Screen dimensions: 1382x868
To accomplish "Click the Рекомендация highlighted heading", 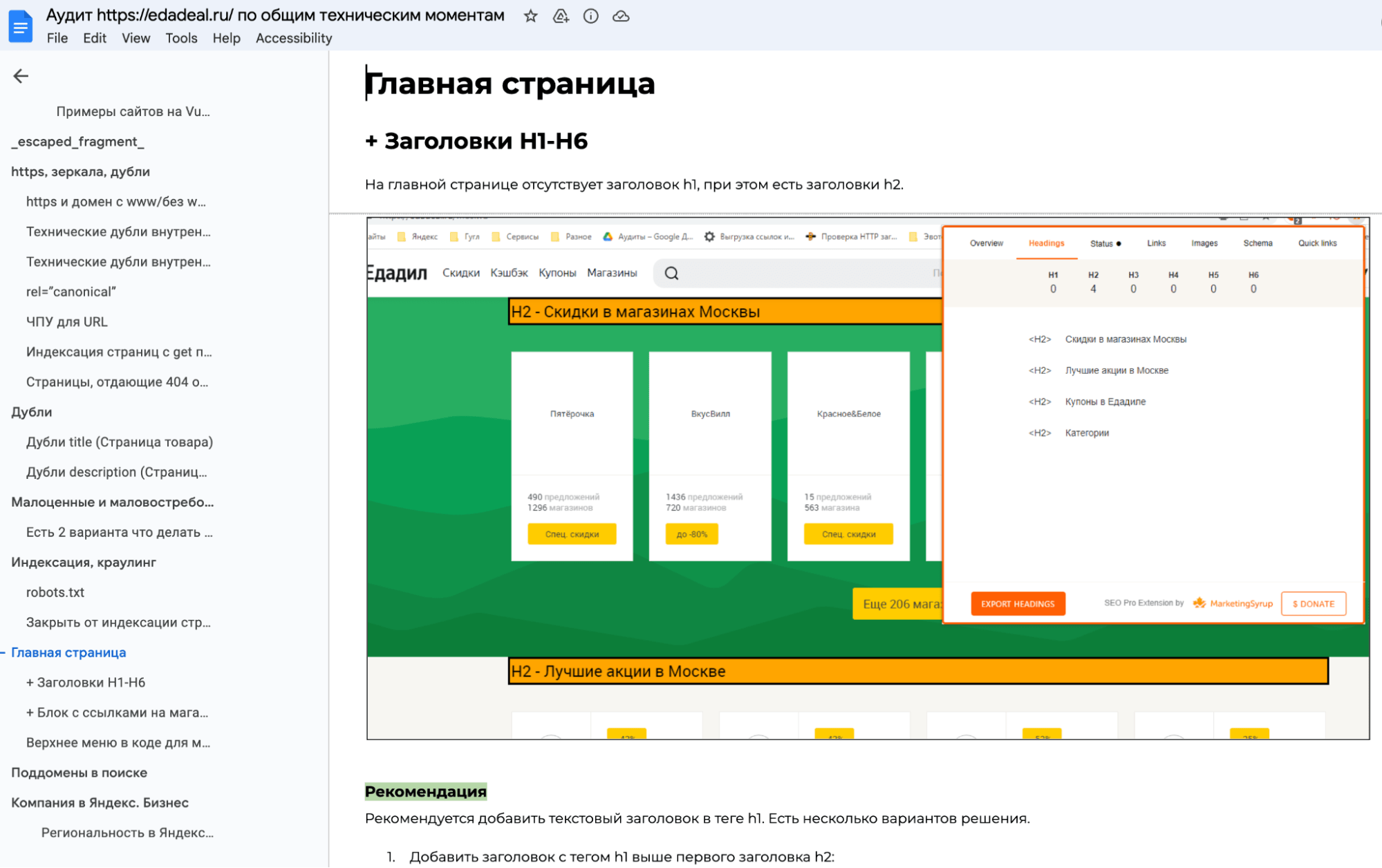I will [426, 791].
